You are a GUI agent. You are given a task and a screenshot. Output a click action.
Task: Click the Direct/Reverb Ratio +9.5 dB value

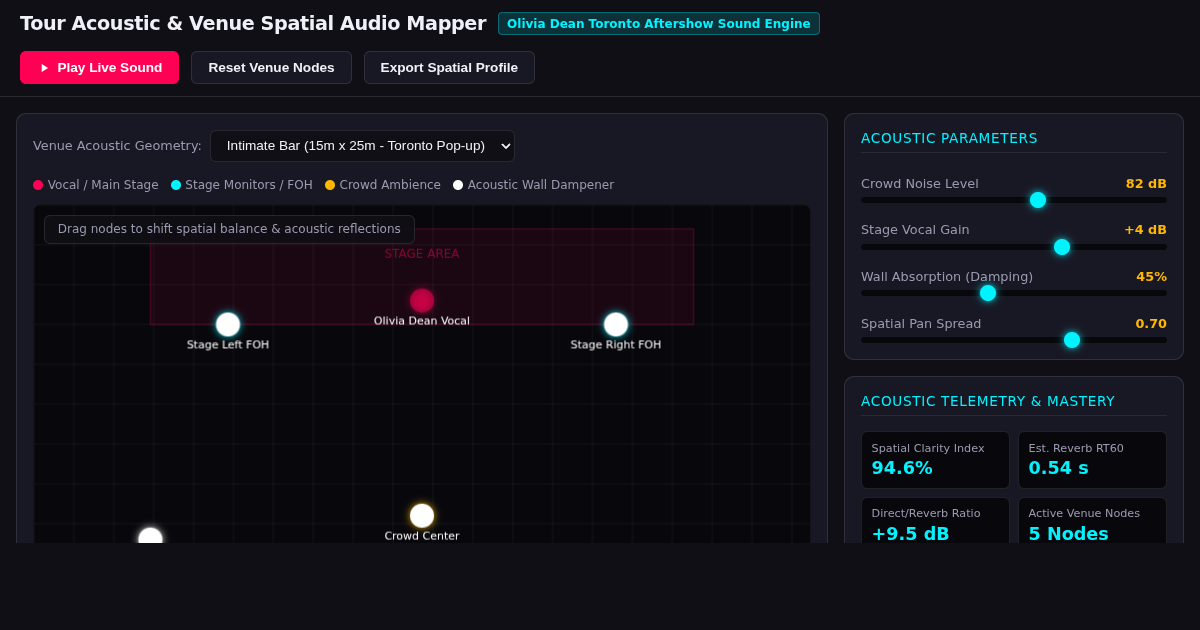(x=910, y=534)
